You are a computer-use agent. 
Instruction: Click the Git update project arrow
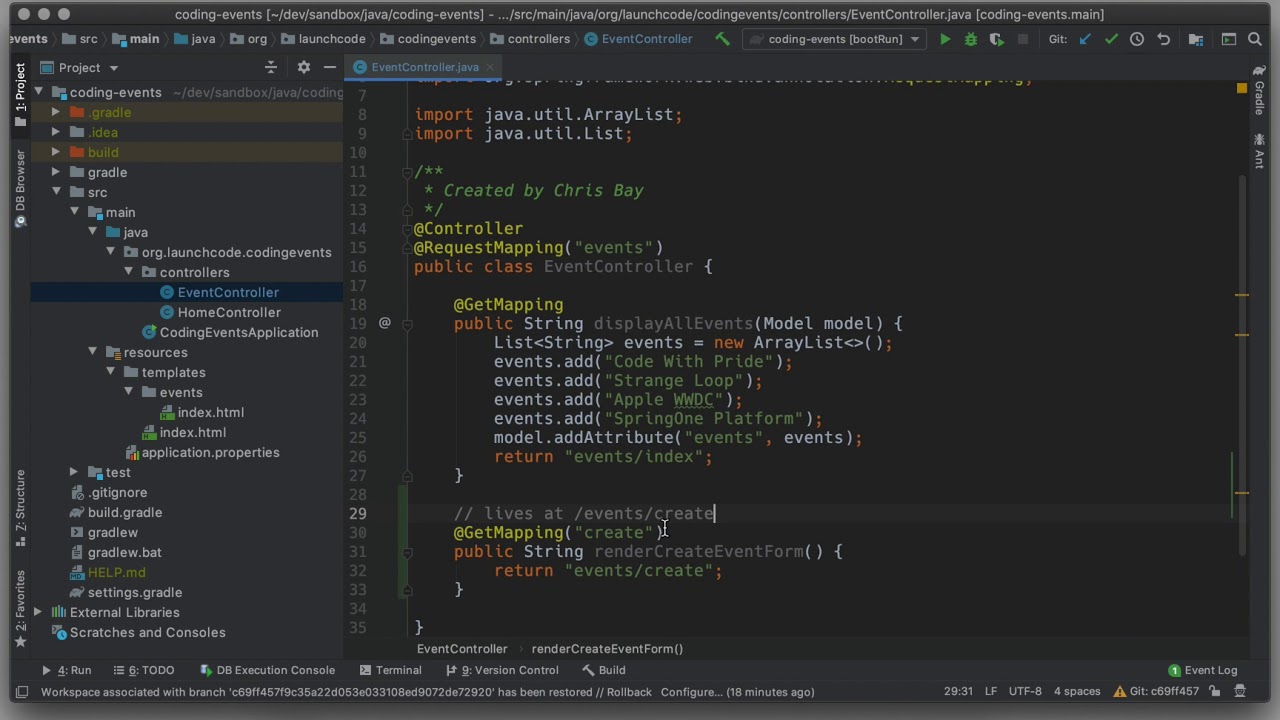(1085, 39)
